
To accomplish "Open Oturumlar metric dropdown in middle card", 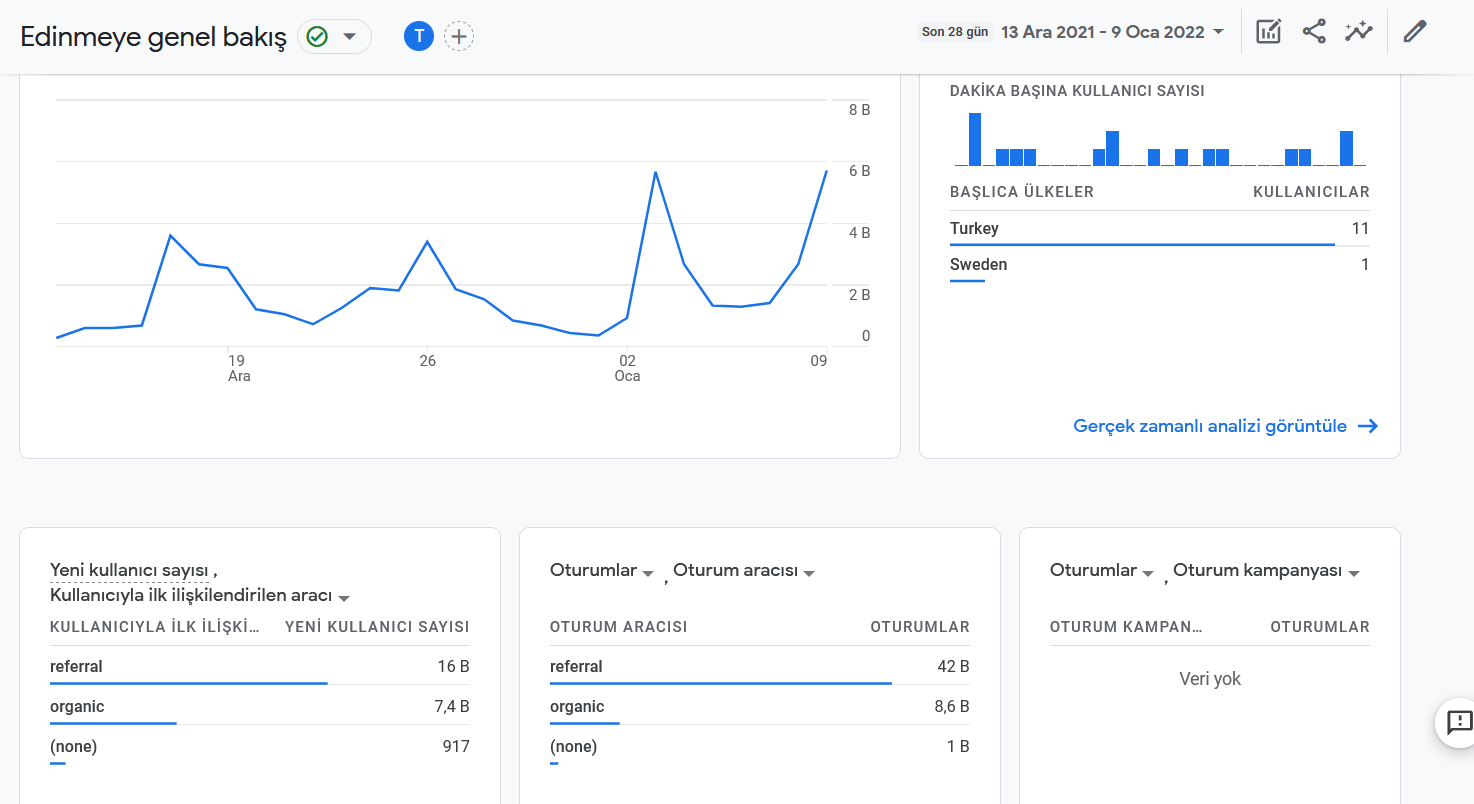I will 648,573.
